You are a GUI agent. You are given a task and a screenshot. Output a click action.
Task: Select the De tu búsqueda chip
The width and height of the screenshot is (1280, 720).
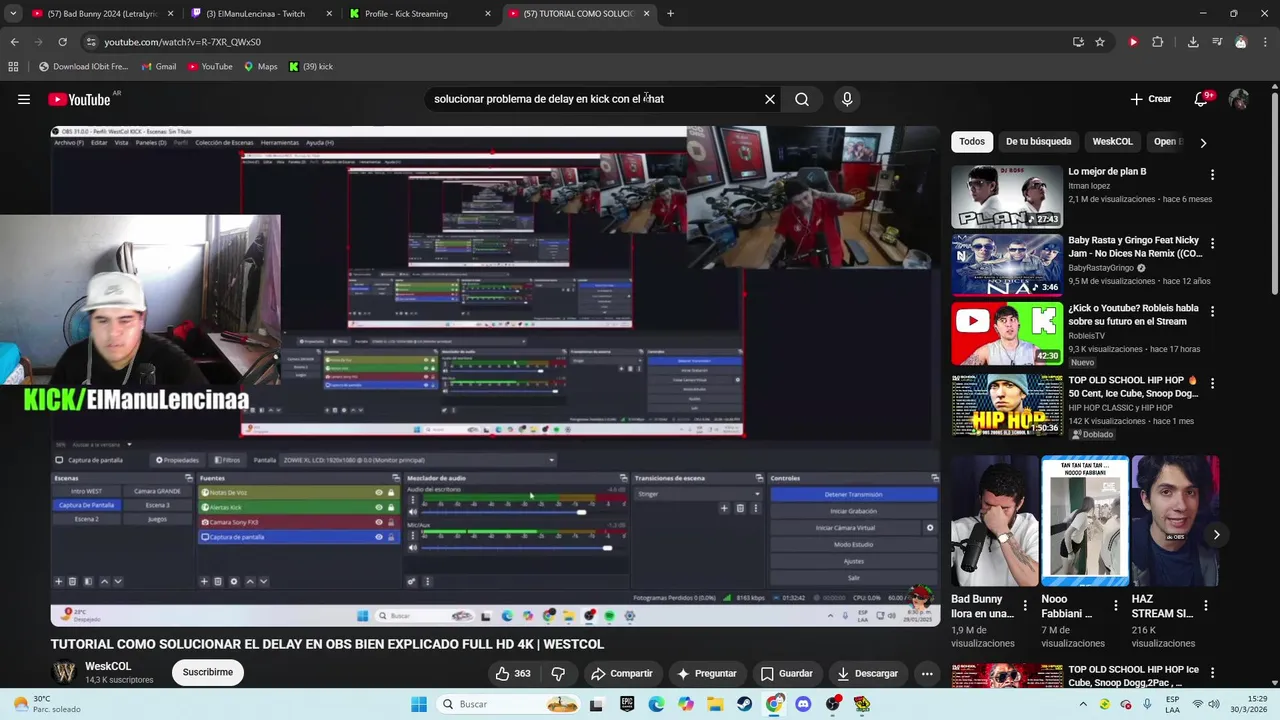click(x=1038, y=141)
